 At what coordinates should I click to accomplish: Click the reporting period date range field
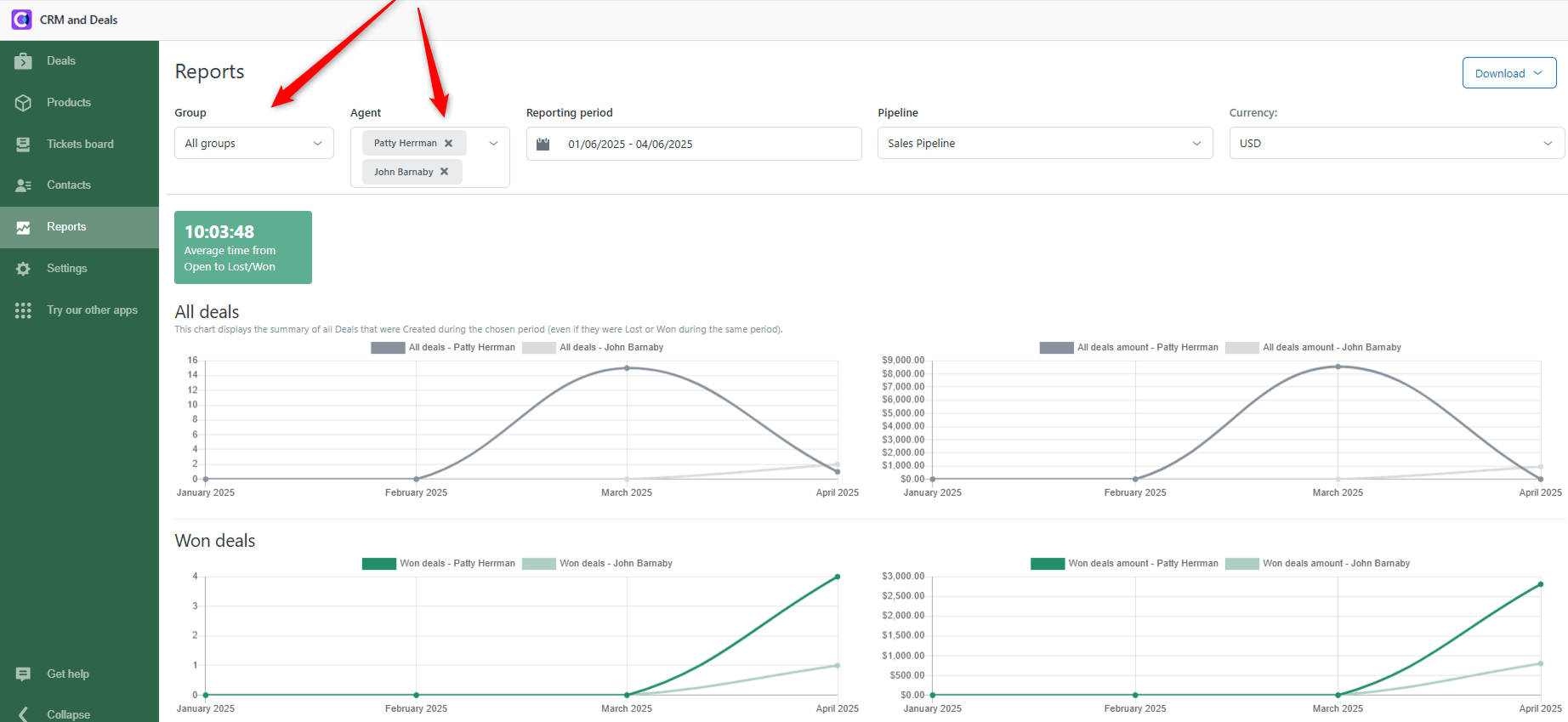coord(693,144)
